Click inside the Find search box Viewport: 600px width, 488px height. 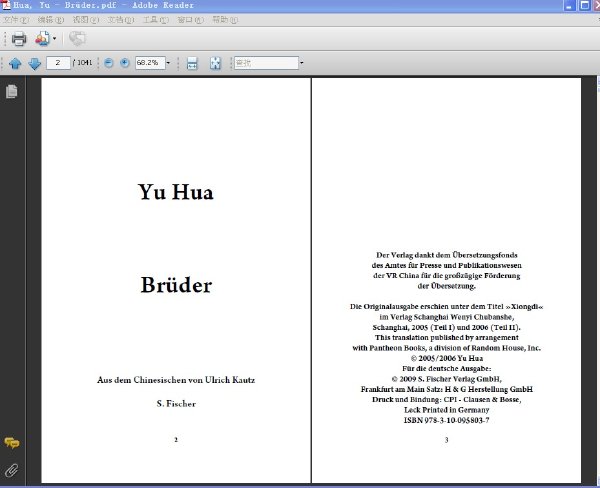pos(266,63)
